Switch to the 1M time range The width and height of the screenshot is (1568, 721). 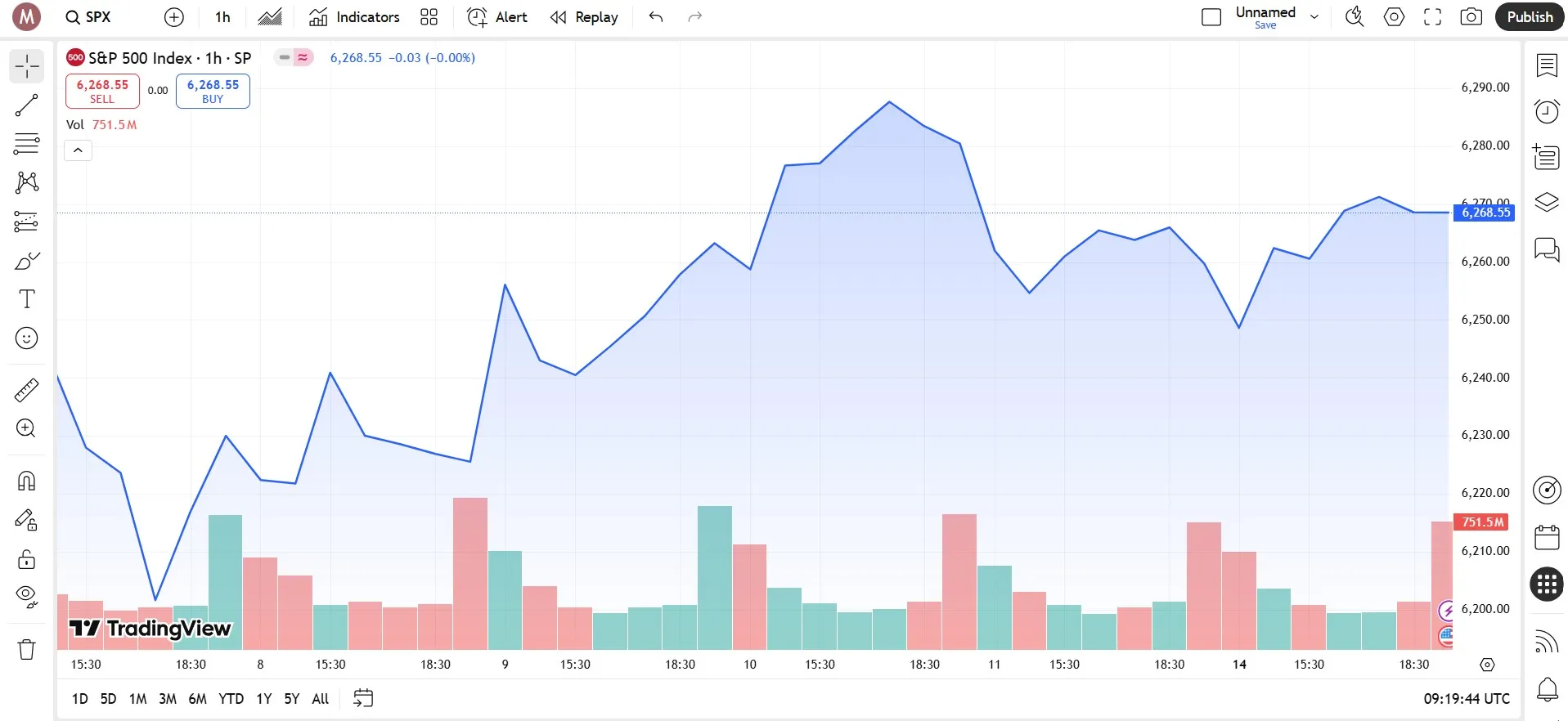(x=137, y=699)
